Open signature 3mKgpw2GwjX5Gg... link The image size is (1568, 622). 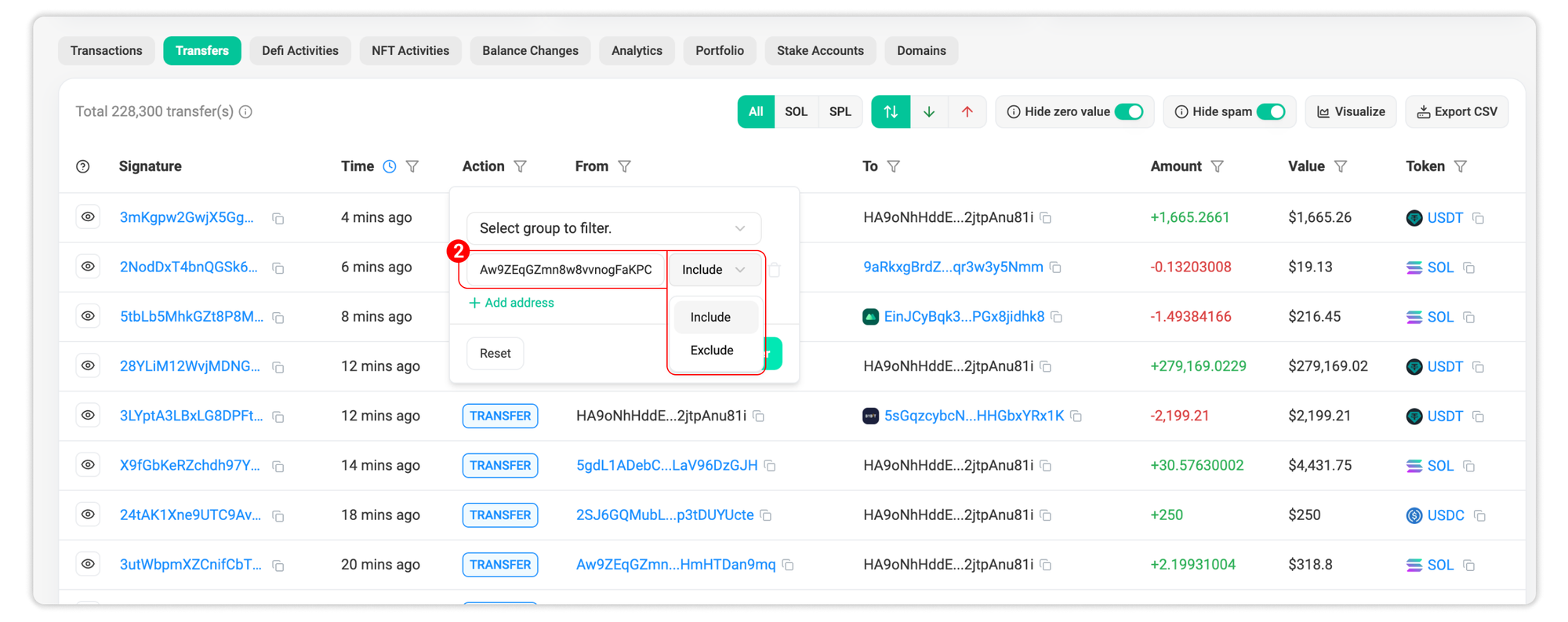187,217
